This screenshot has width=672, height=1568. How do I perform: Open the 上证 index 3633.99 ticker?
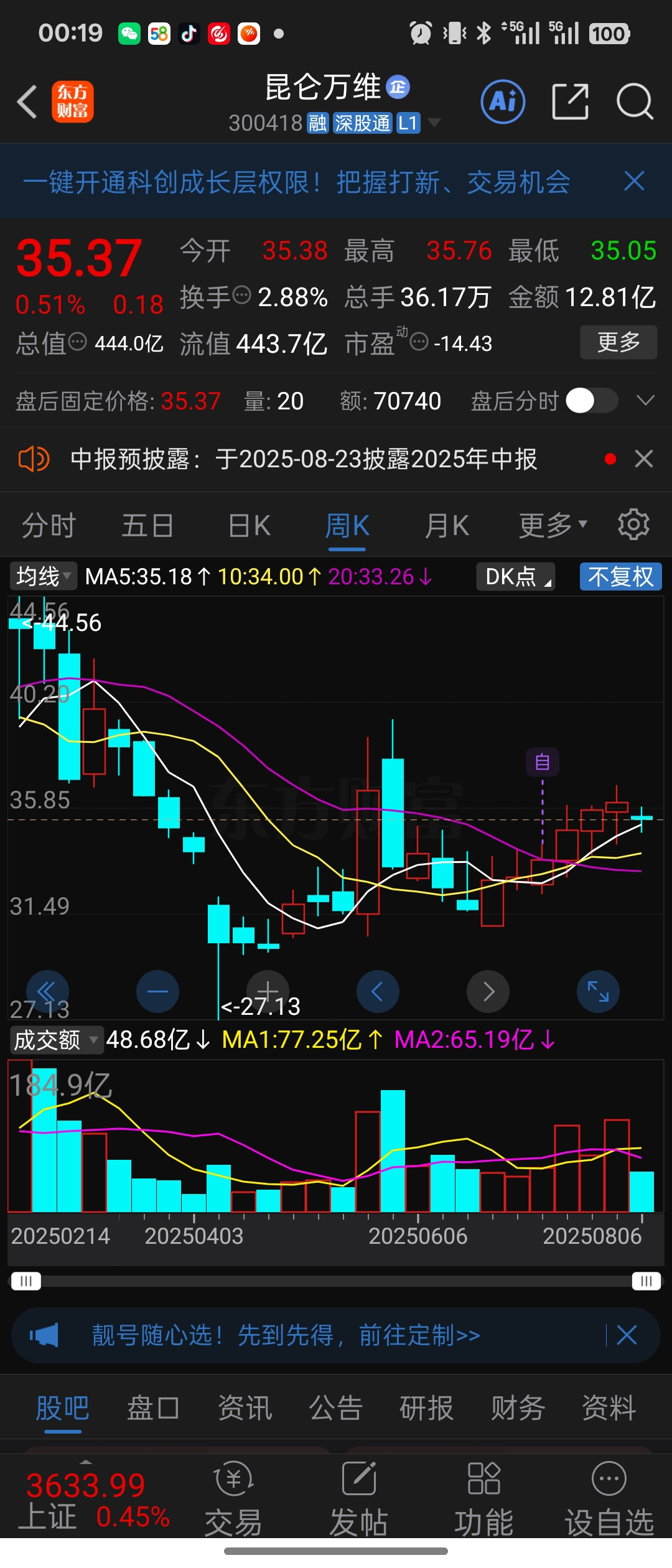point(93,1500)
